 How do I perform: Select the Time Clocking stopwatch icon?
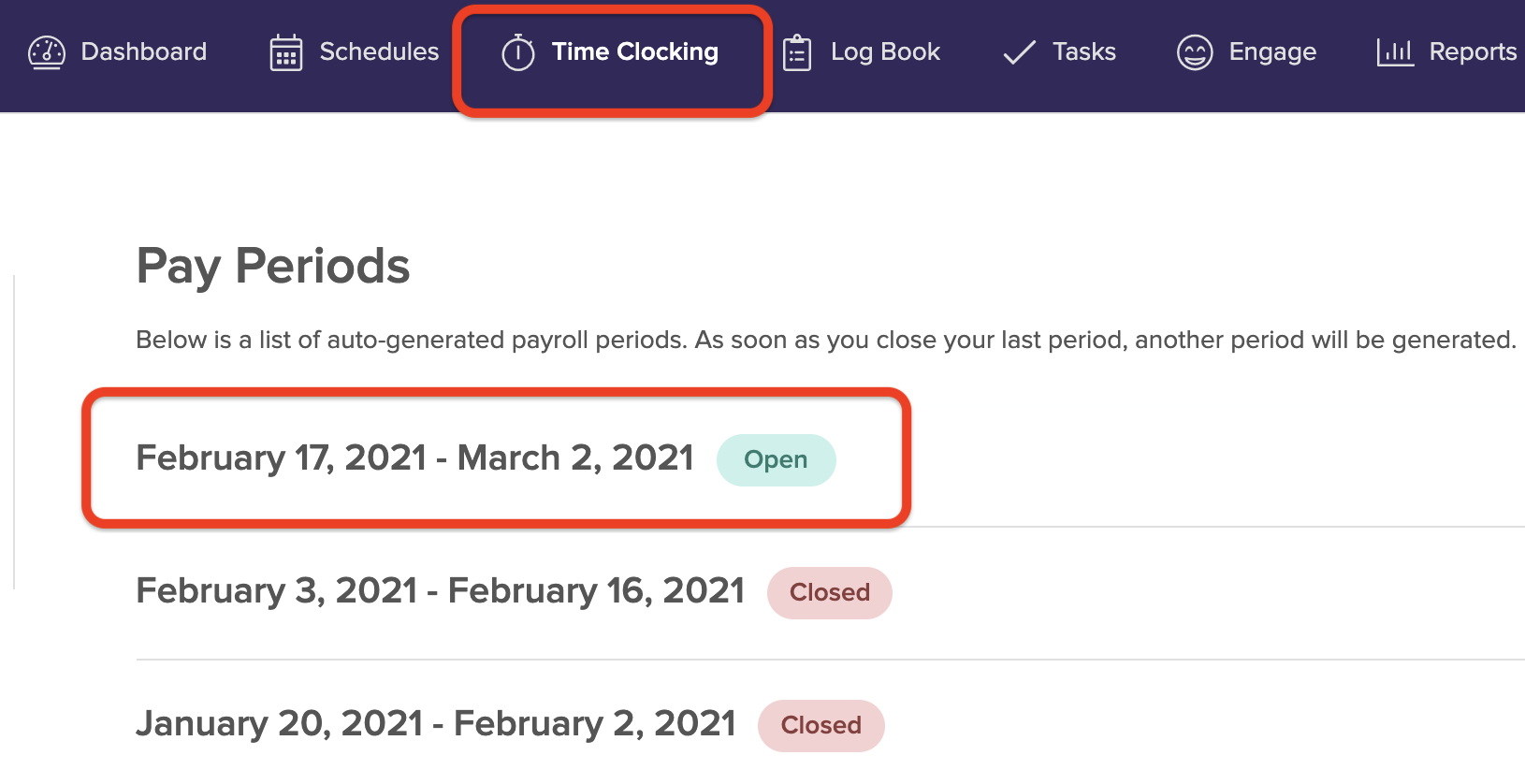pyautogui.click(x=518, y=53)
